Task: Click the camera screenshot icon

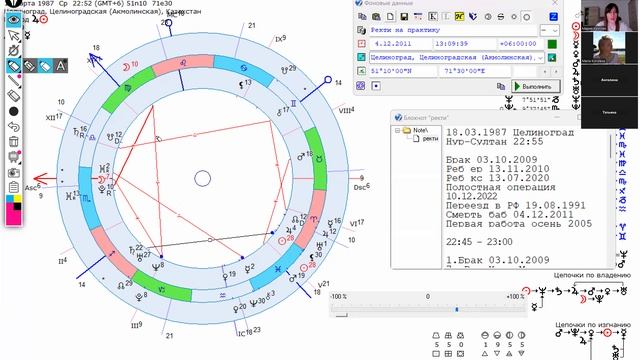Action: pos(14,172)
